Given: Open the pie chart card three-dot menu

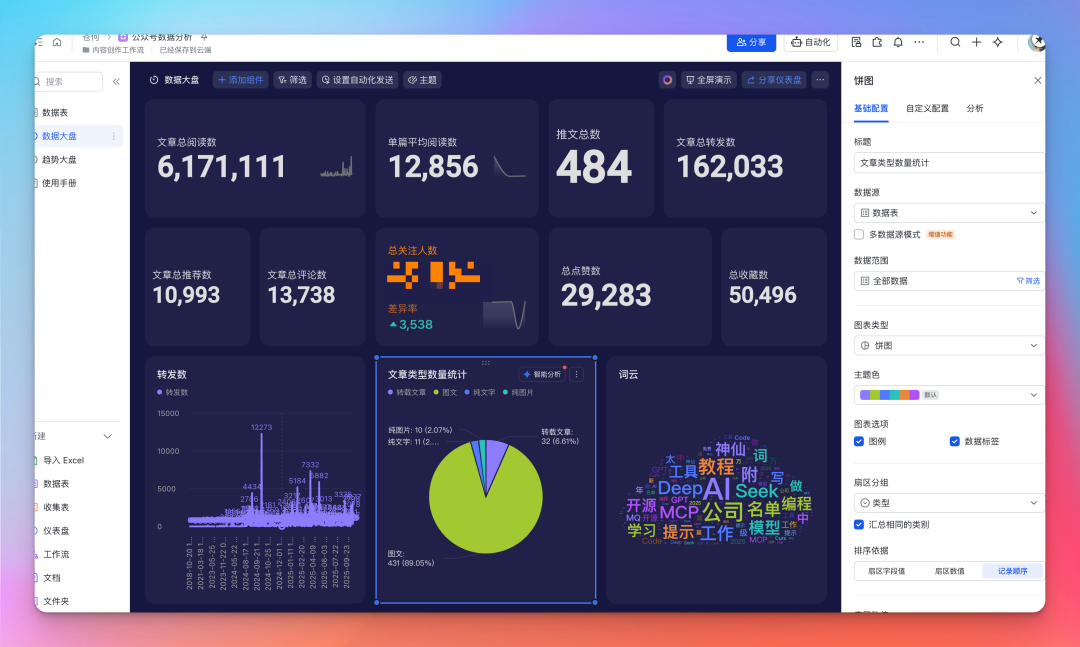Looking at the screenshot, I should [577, 374].
